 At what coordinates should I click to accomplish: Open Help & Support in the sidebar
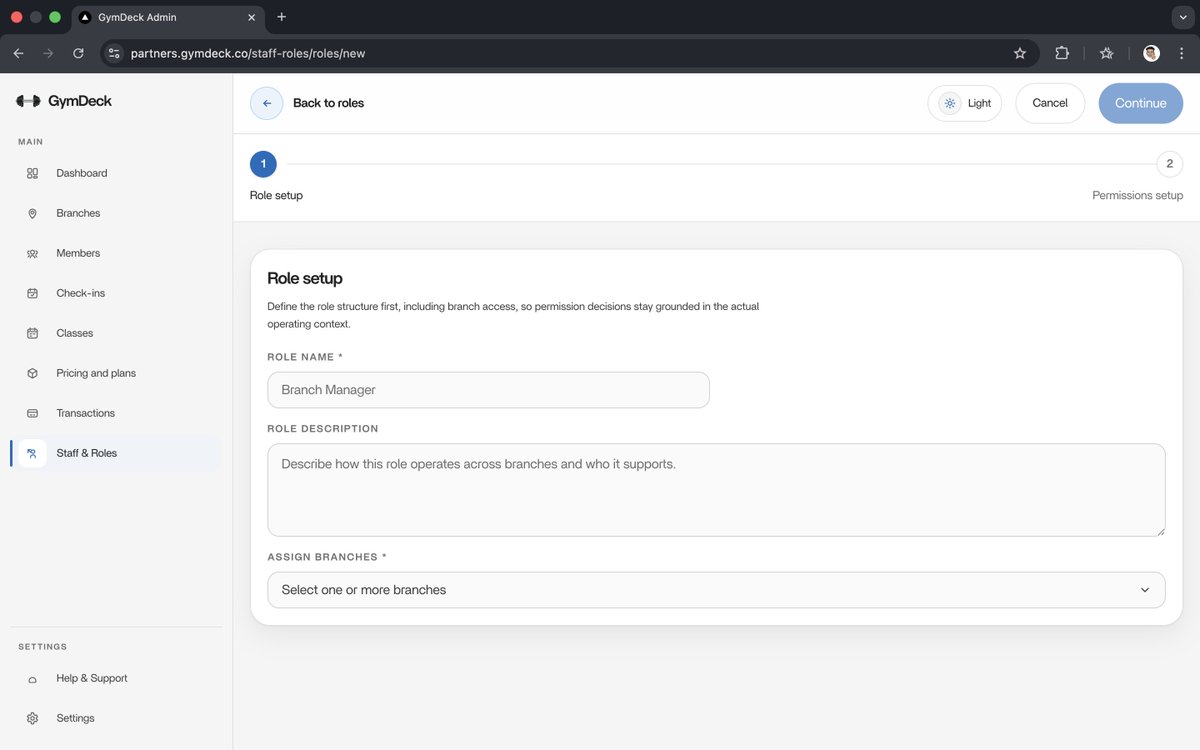(x=116, y=678)
